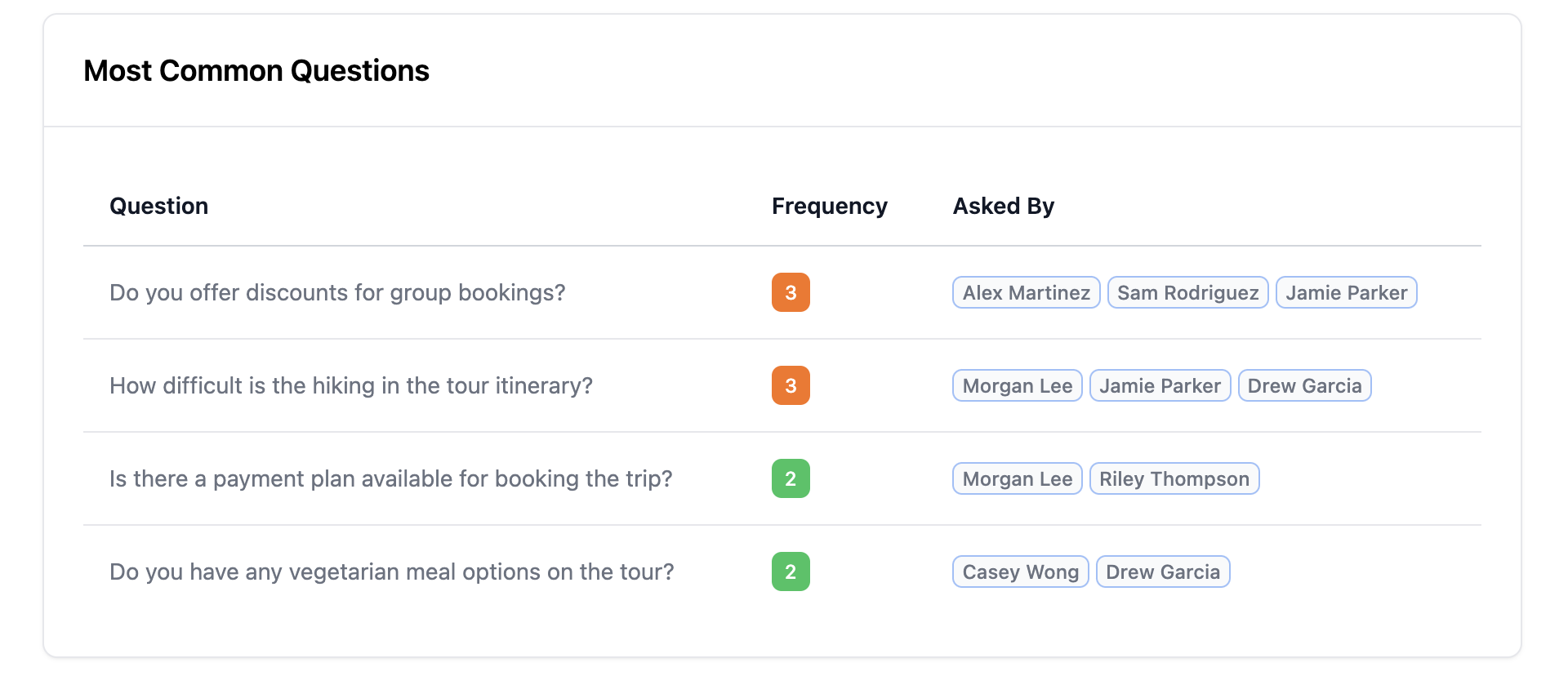Sort by the Frequency column header
1568x676 pixels.
tap(829, 206)
